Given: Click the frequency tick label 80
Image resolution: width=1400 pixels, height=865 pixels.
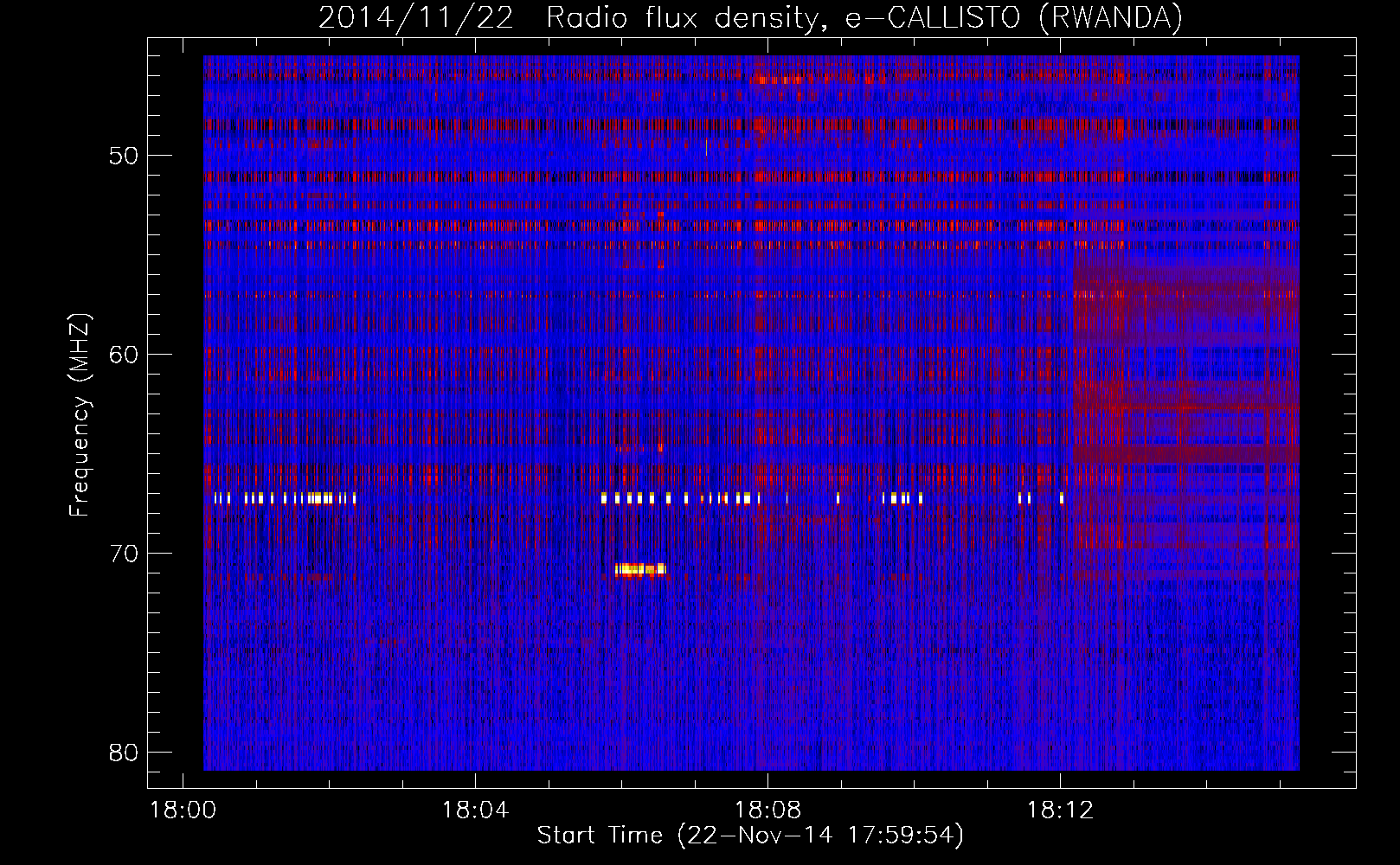Looking at the screenshot, I should click(124, 753).
